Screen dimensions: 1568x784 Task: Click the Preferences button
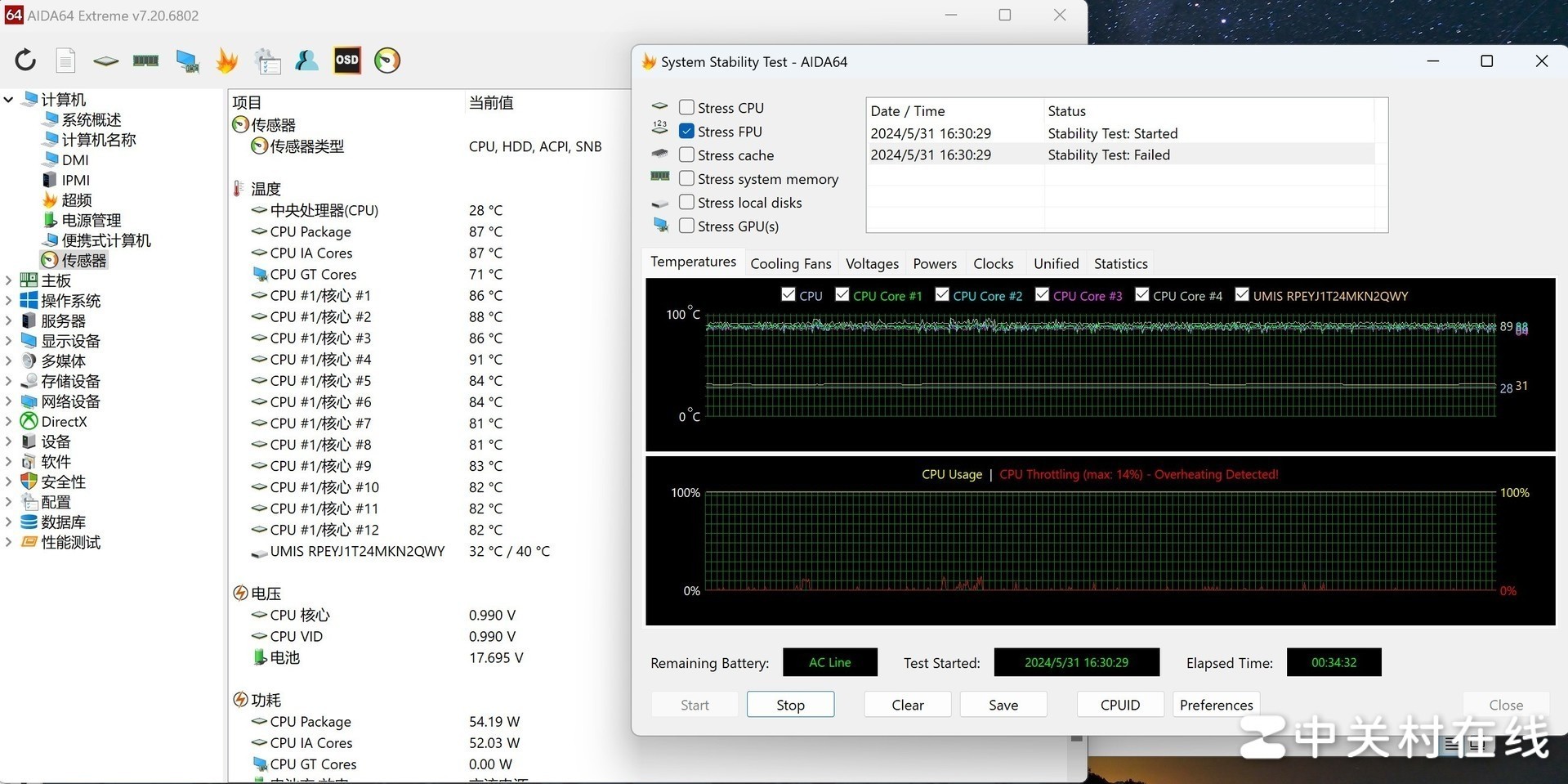(1215, 705)
